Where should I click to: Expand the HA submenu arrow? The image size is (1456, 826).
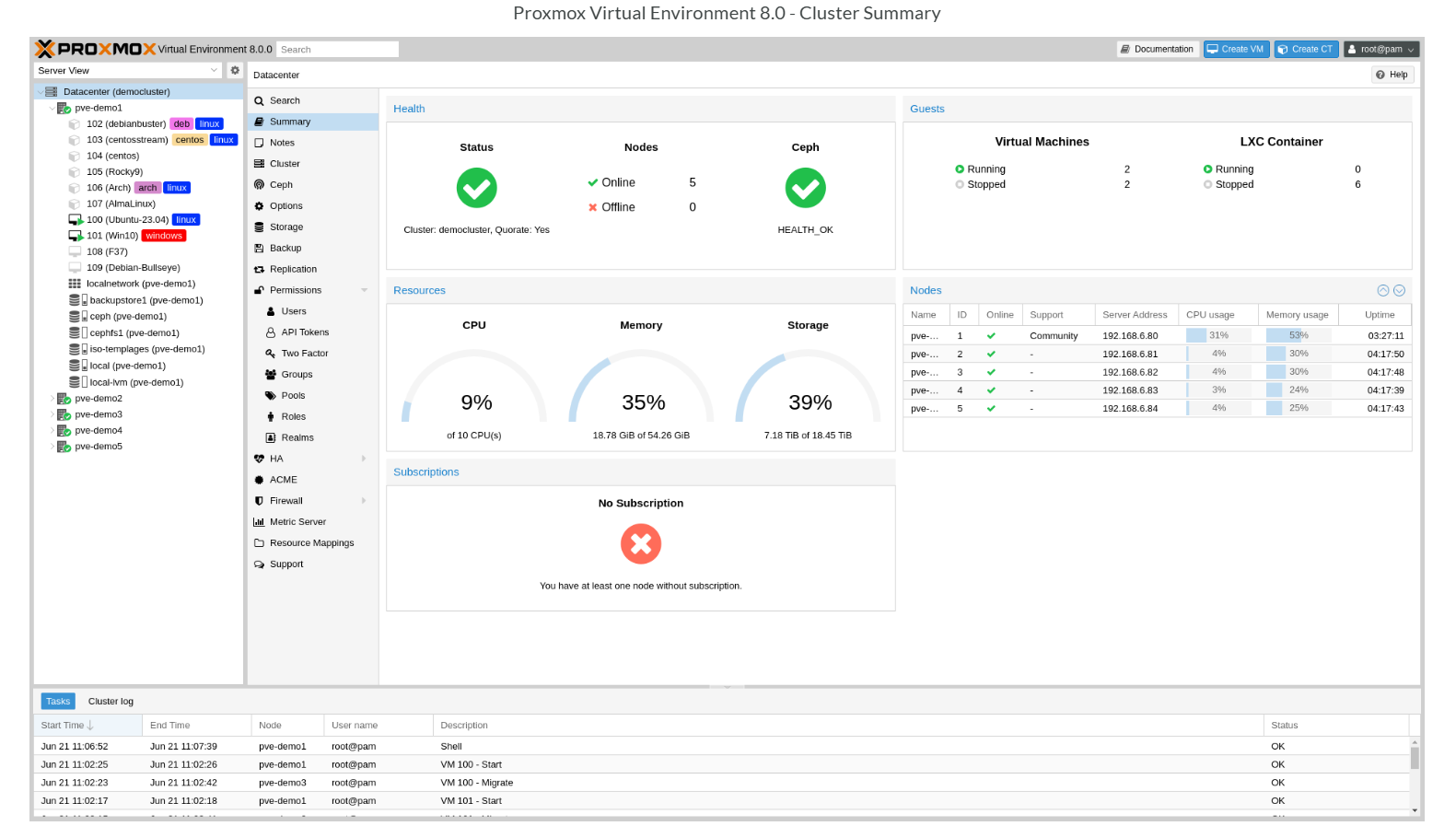(365, 459)
